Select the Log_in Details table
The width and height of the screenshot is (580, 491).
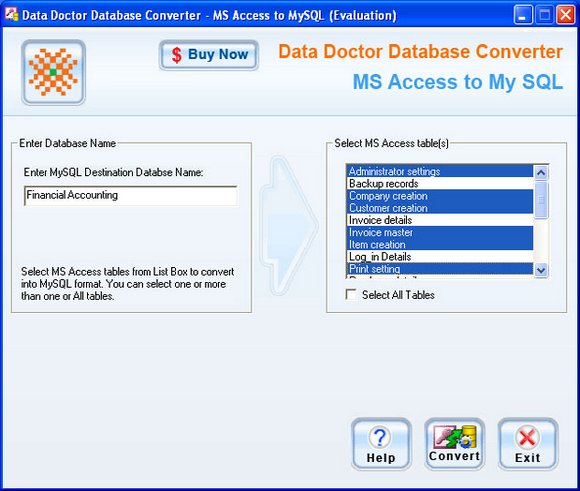[440, 257]
